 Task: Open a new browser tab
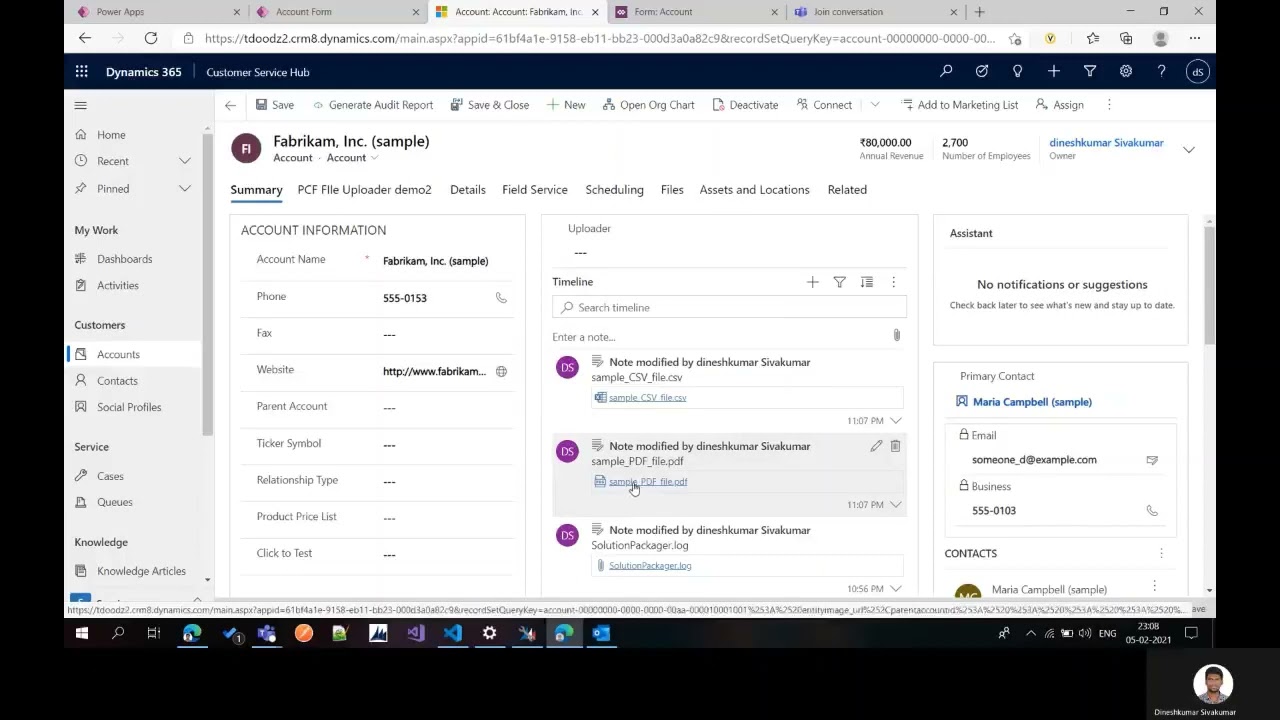(x=979, y=12)
